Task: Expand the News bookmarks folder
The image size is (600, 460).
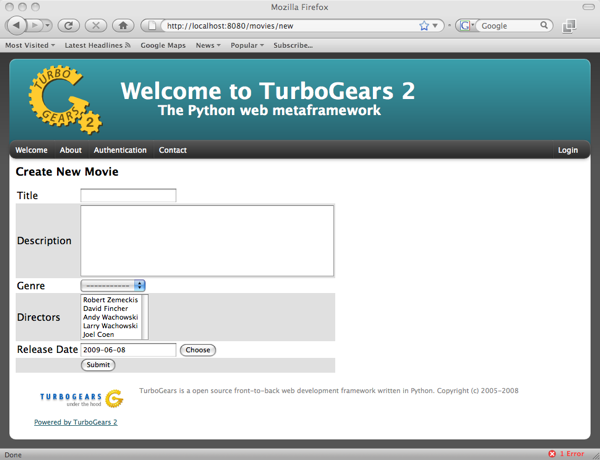Action: pyautogui.click(x=208, y=45)
